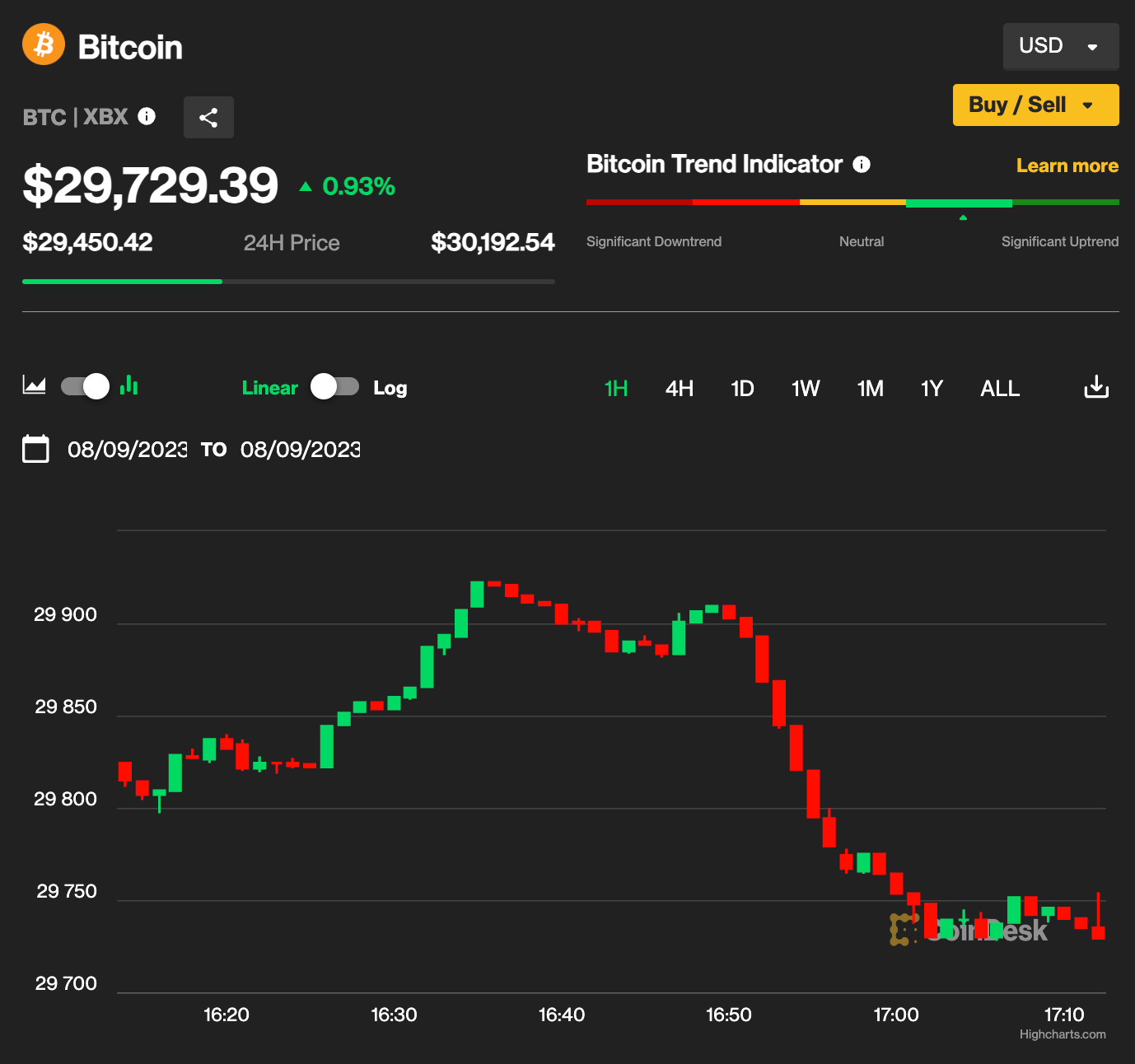Select the candlestick chart icon
This screenshot has height=1064, width=1135.
click(x=128, y=385)
